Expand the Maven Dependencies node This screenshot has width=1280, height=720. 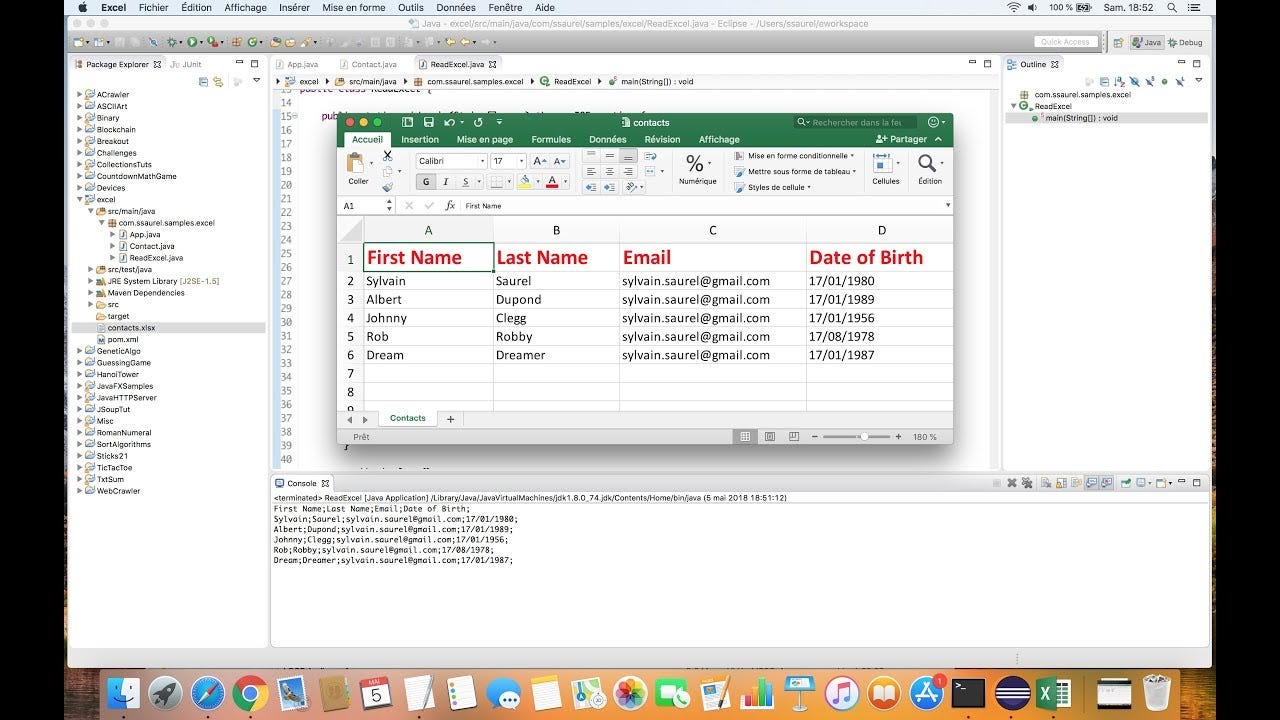(x=91, y=293)
